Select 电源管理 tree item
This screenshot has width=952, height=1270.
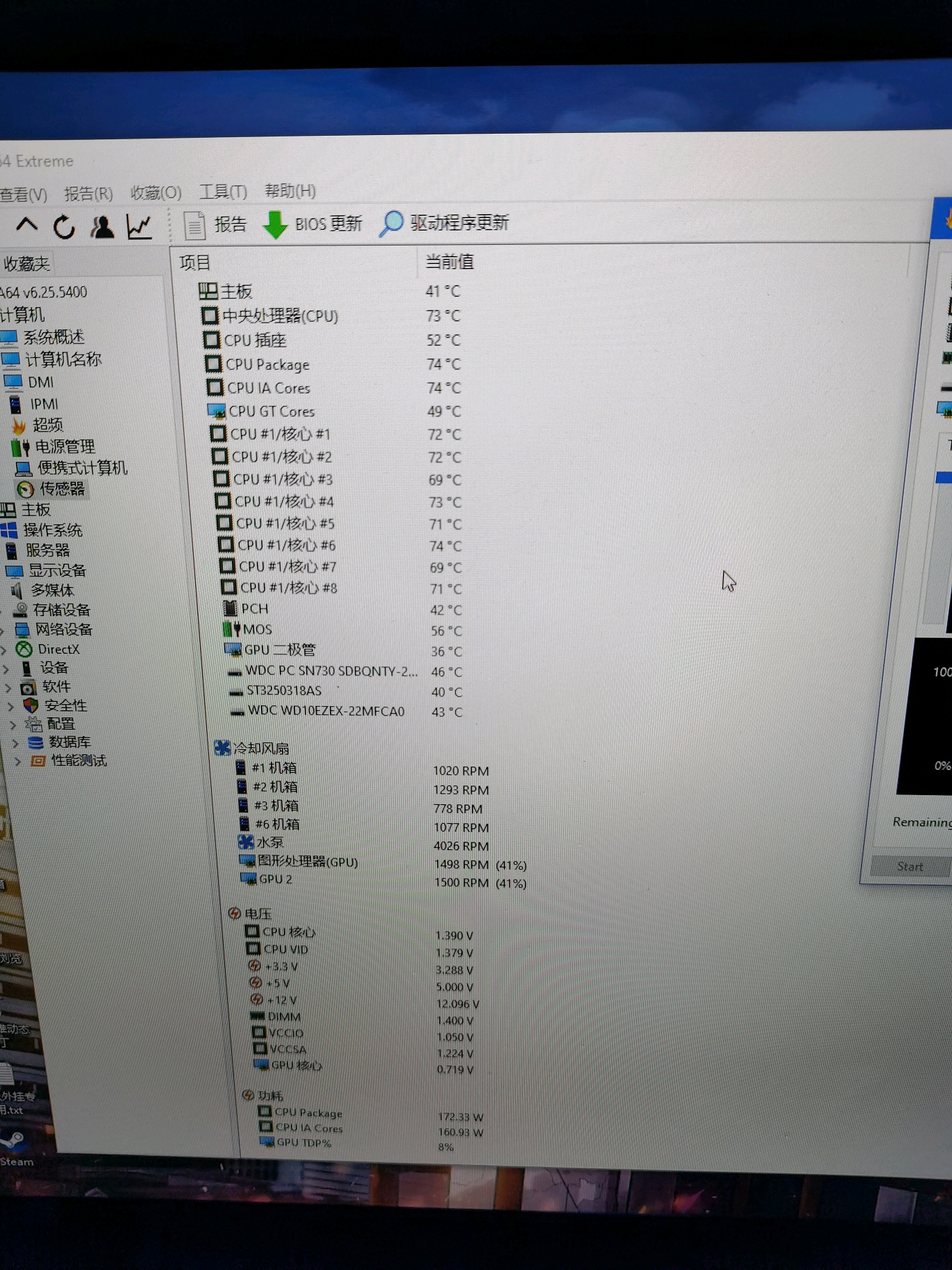point(54,446)
